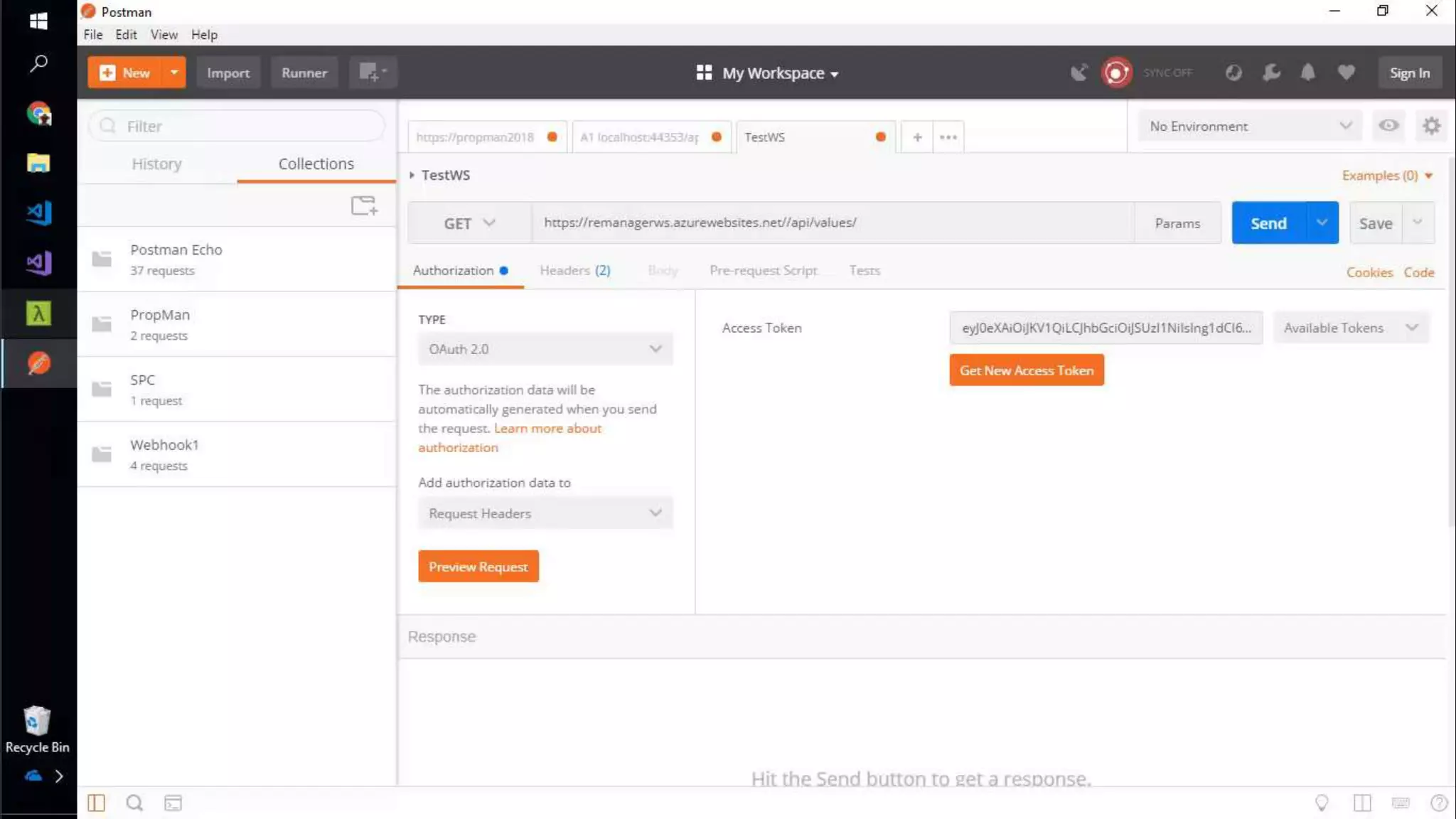Screen dimensions: 1456x819
Task: Click the heart icon in the header
Action: [x=1346, y=73]
